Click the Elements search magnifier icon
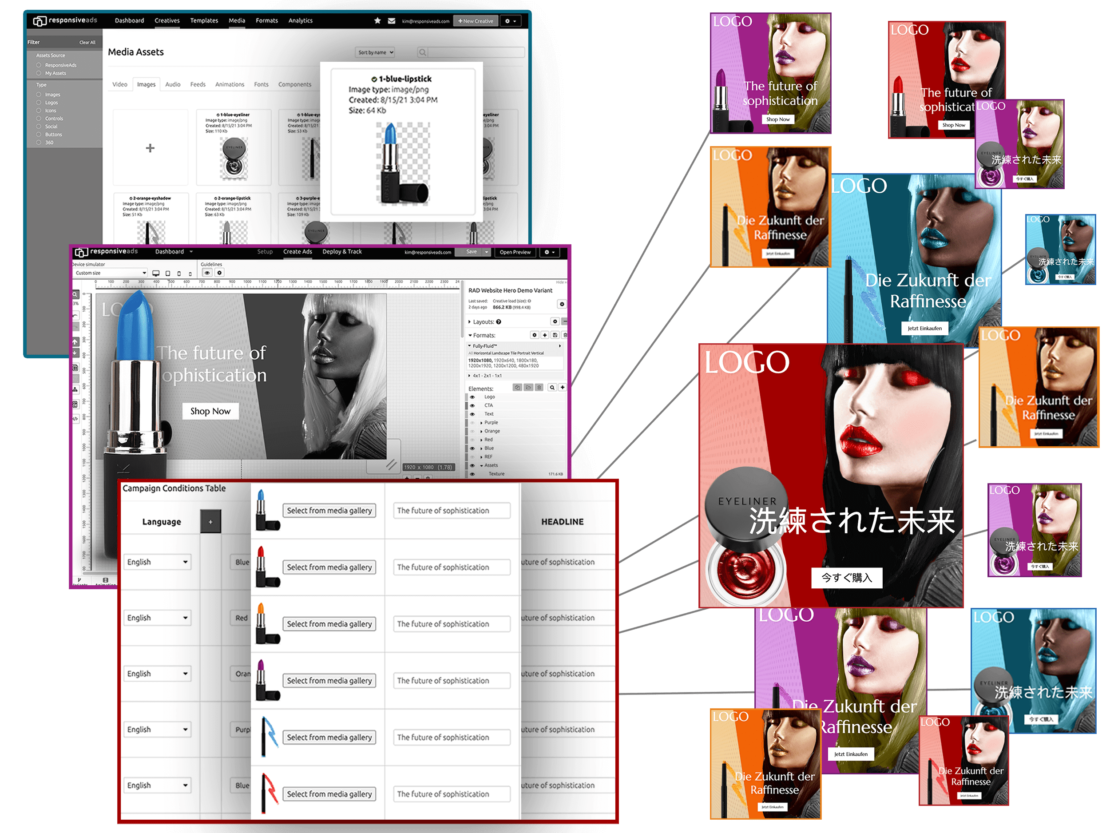The image size is (1110, 833). (552, 388)
